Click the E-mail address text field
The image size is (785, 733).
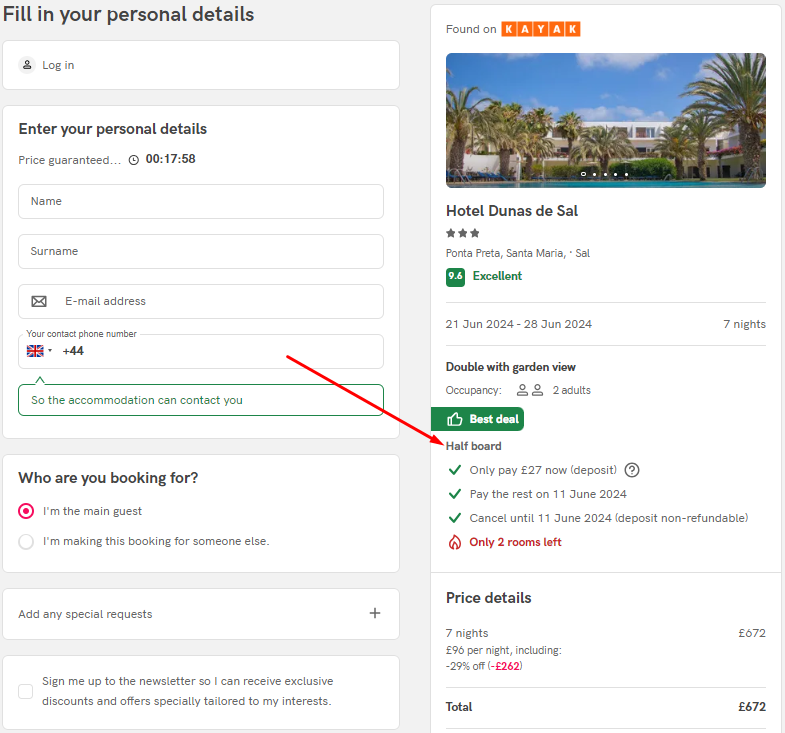pyautogui.click(x=201, y=301)
